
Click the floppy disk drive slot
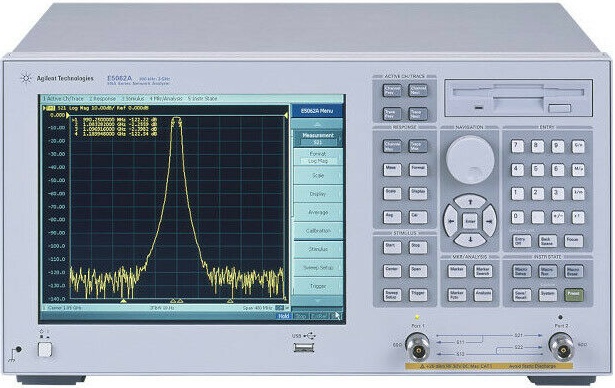pos(518,93)
